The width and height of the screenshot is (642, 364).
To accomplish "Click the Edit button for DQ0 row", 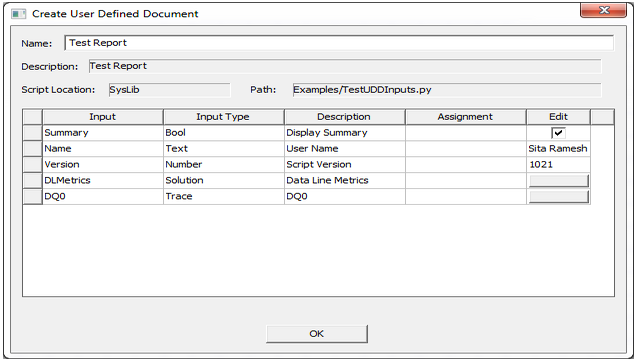I will coord(558,197).
